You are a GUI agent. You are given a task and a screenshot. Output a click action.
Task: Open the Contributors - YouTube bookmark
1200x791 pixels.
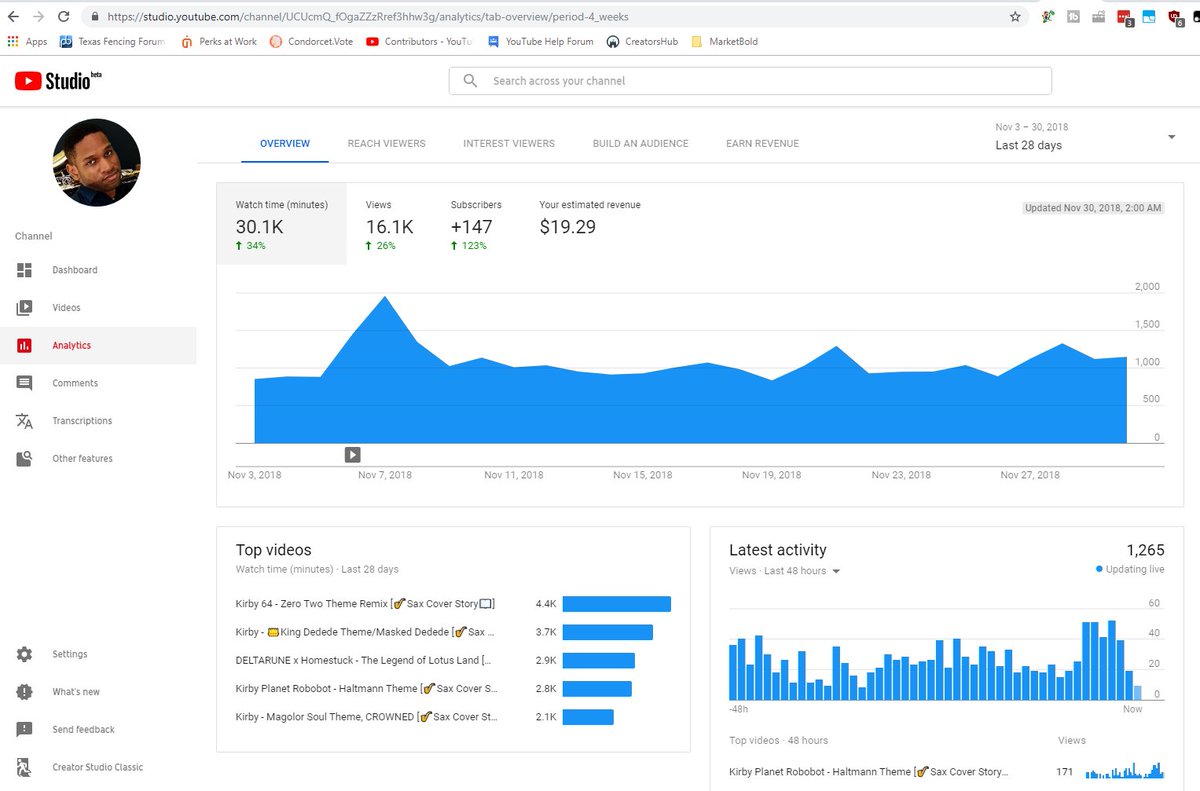coord(420,42)
